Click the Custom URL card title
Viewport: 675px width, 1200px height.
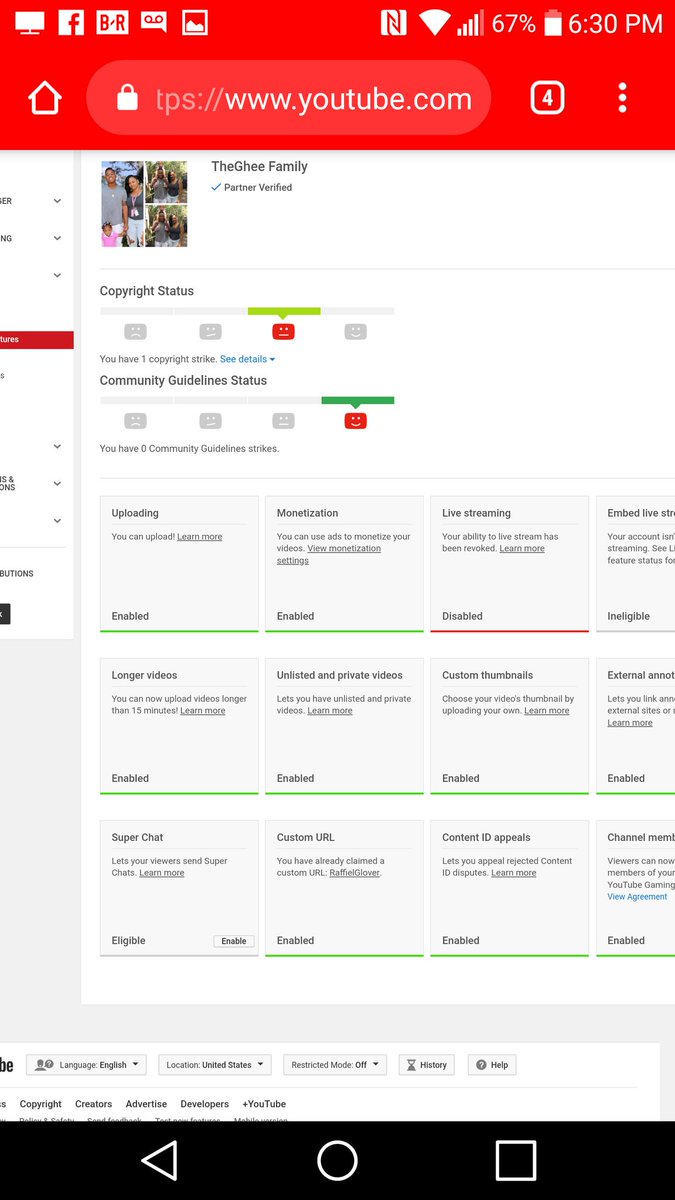pos(306,837)
